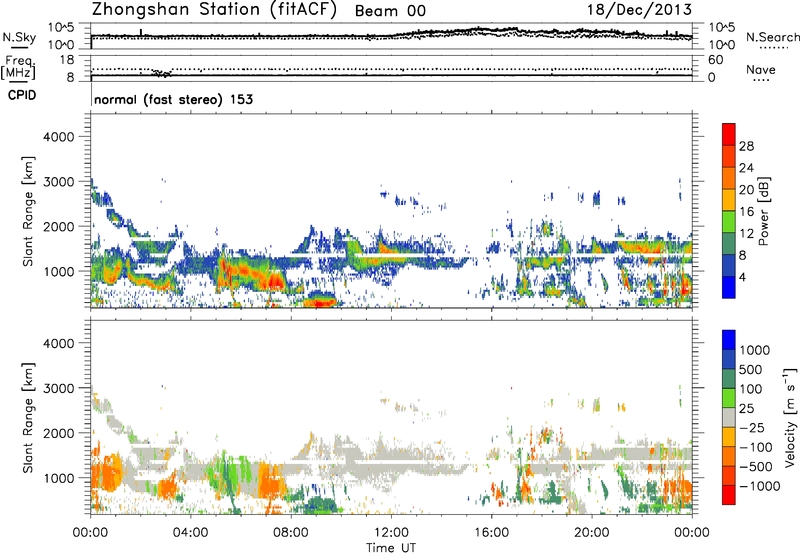Click the red bottom segment of Velocity colorbar
800x554 pixels.
(729, 495)
